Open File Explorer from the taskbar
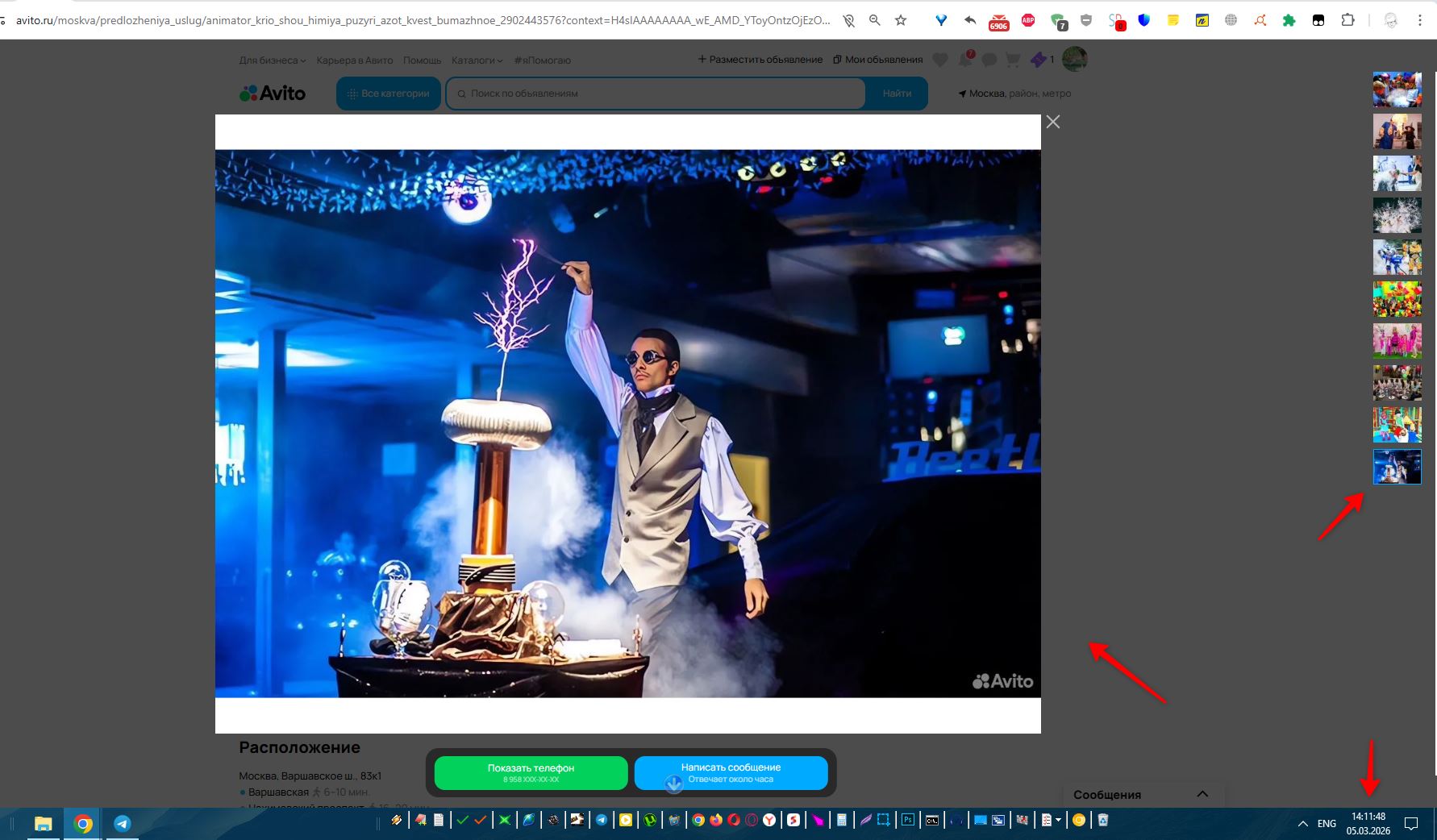Image resolution: width=1437 pixels, height=840 pixels. pos(43,823)
